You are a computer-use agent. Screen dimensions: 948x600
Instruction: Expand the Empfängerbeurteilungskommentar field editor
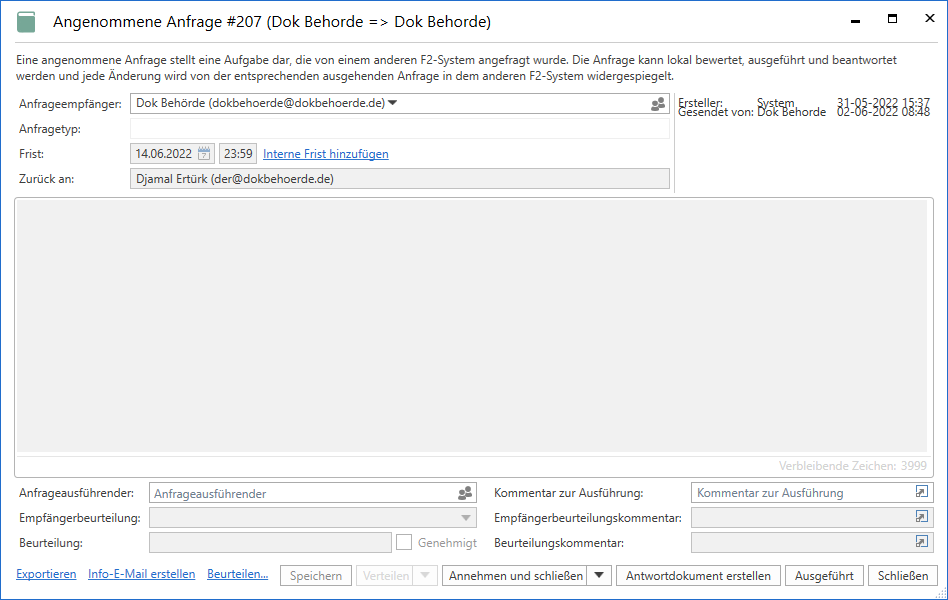921,517
